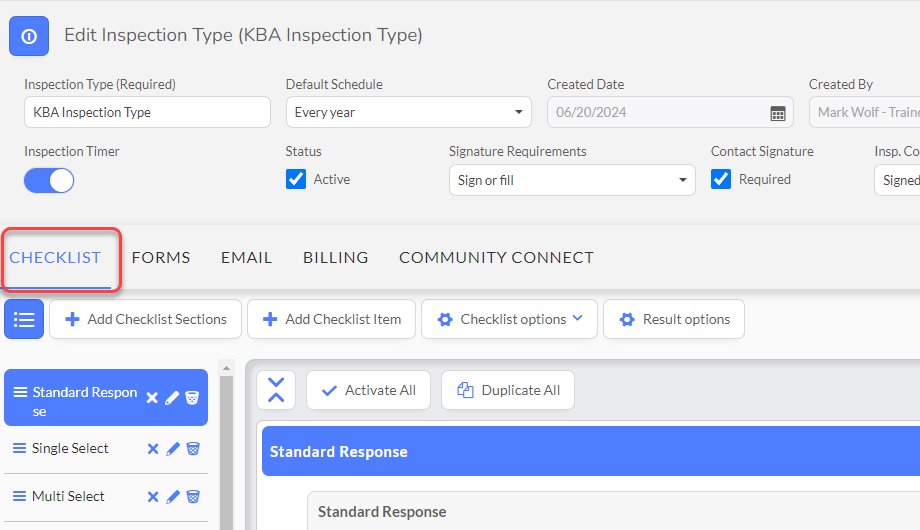Open Result options
Screen dimensions: 920x530
tap(674, 319)
